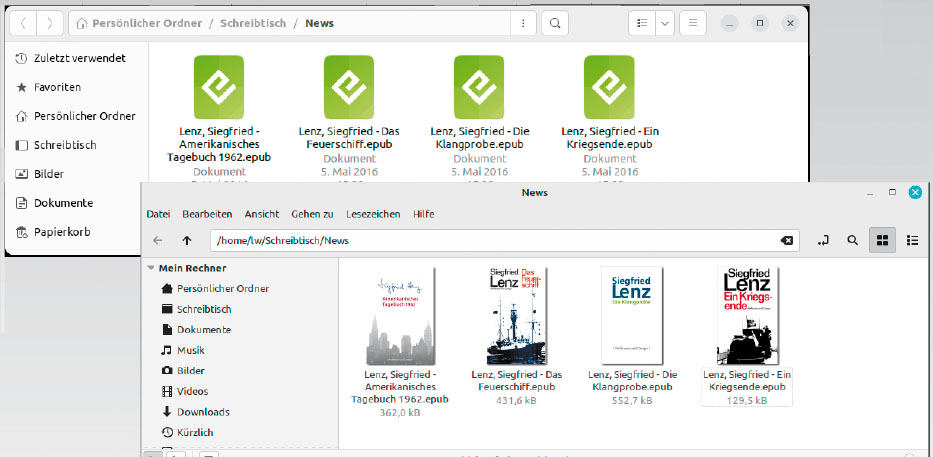
Task: Go back in the Nautilus window
Action: pyautogui.click(x=23, y=23)
